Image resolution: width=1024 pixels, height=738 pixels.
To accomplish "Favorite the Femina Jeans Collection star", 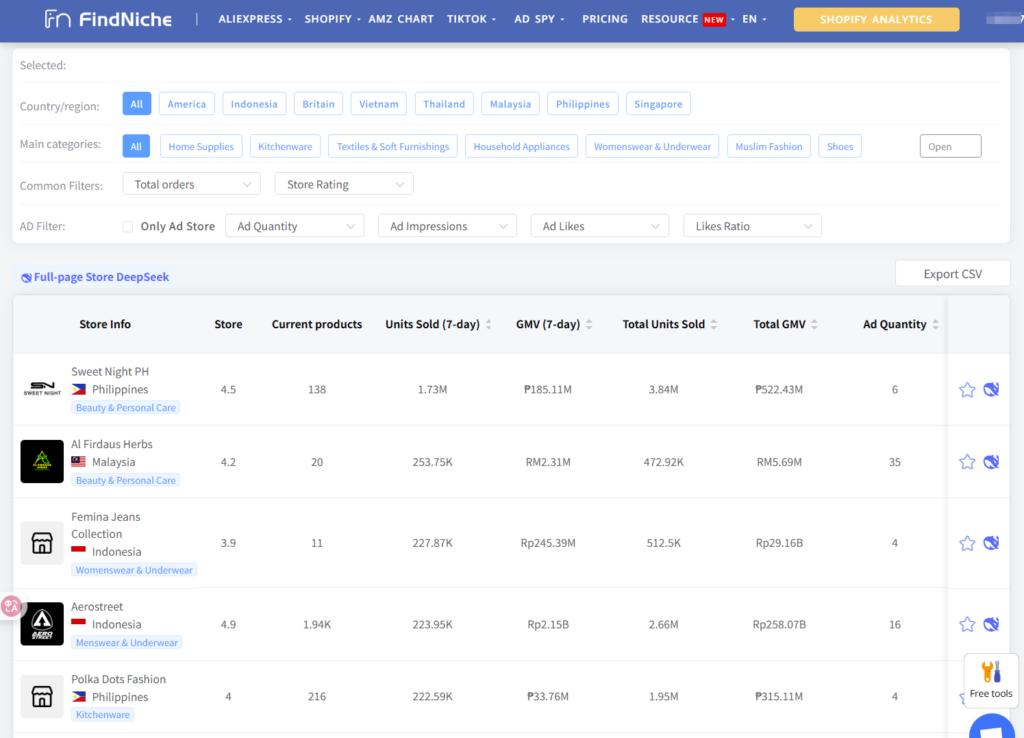I will tap(967, 543).
